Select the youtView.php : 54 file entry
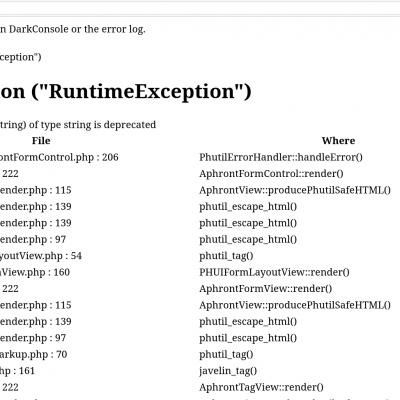Image resolution: width=400 pixels, height=400 pixels. [x=41, y=256]
